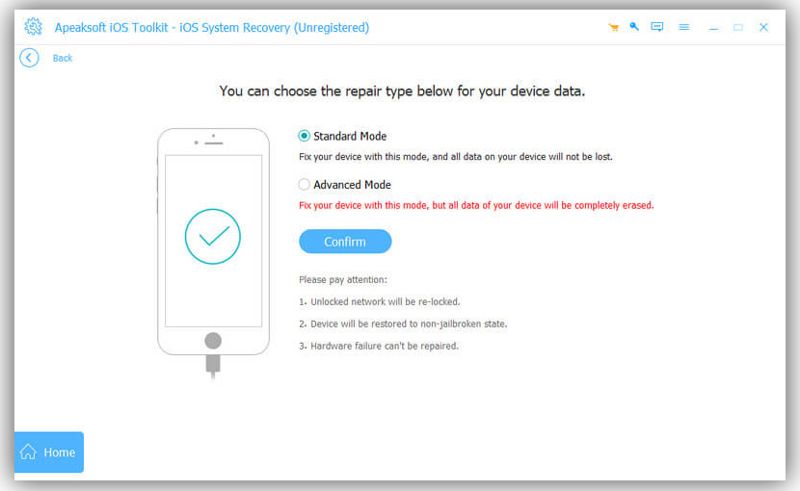Open the feedback chat bubble icon
The height and width of the screenshot is (491, 800).
click(657, 27)
